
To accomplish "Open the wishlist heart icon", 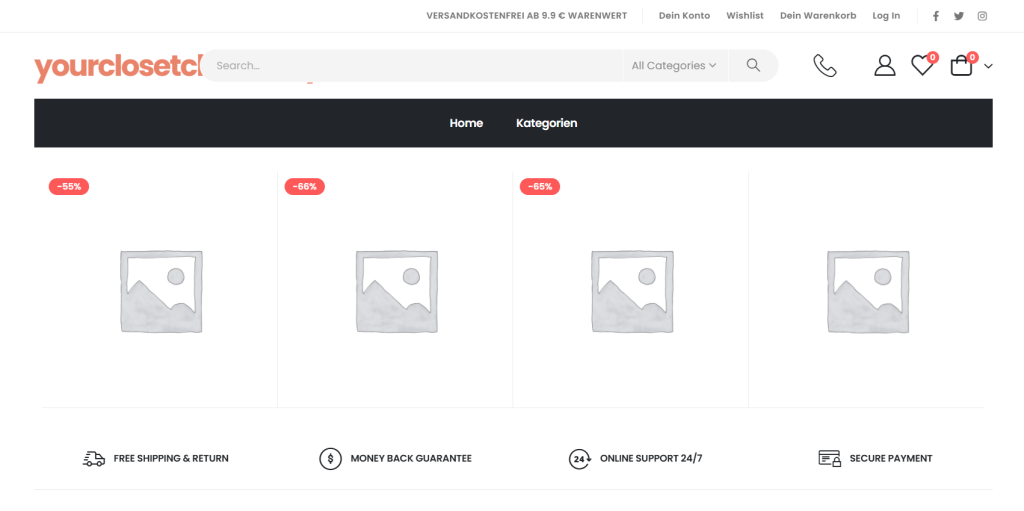I will (x=921, y=66).
